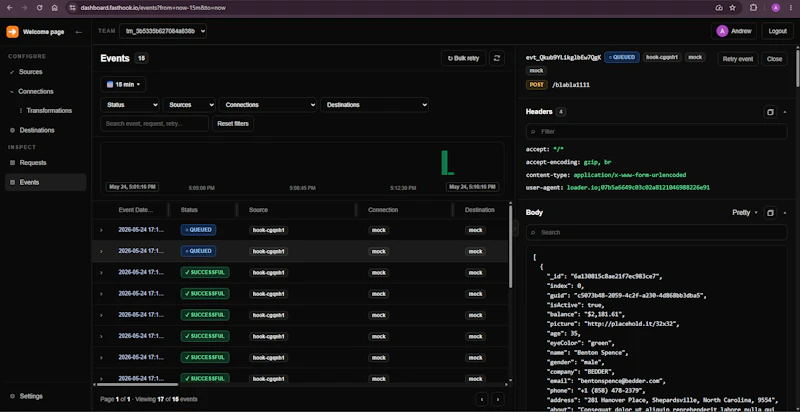Open Destinations in the sidebar
Screen dimensions: 800x412
37,131
